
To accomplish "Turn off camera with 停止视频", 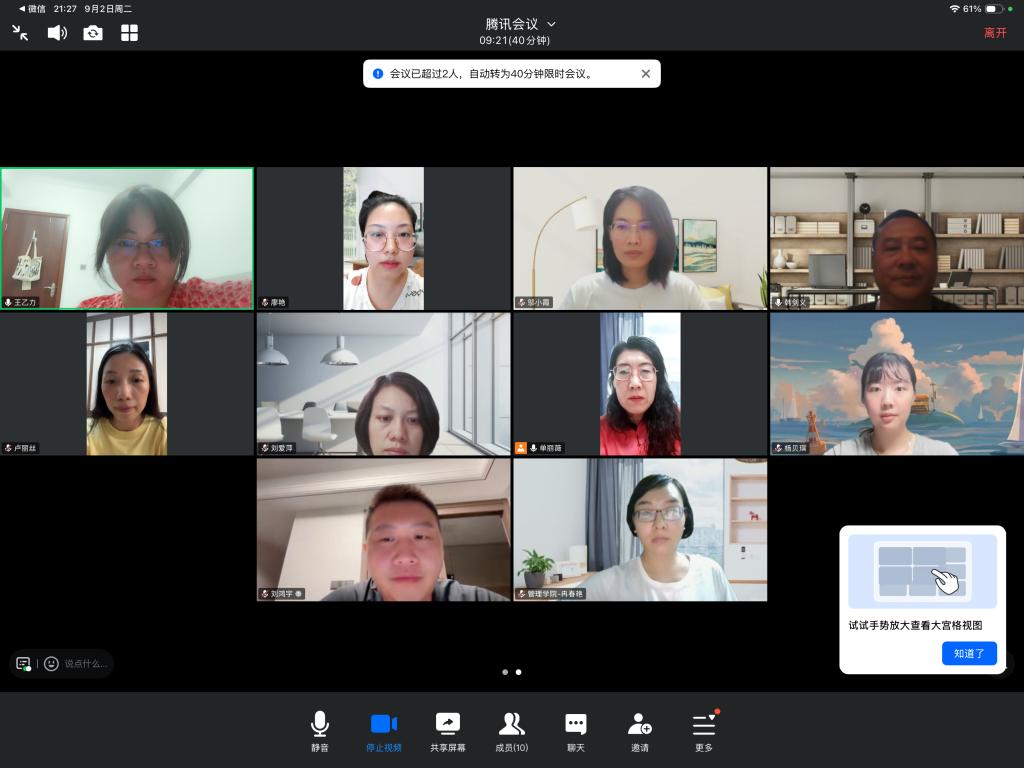I will coord(383,731).
